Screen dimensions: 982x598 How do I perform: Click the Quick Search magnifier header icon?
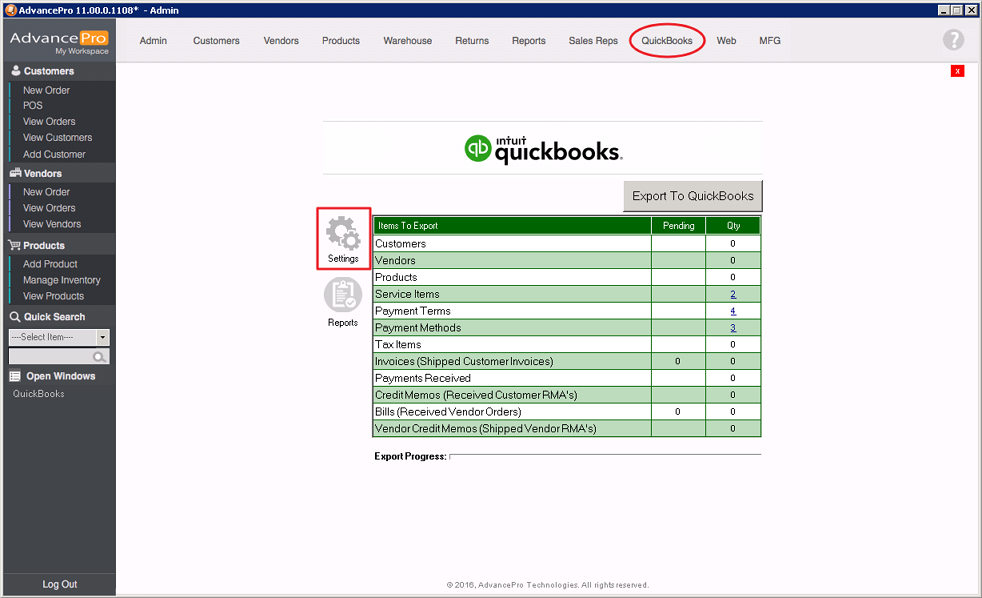[x=15, y=317]
